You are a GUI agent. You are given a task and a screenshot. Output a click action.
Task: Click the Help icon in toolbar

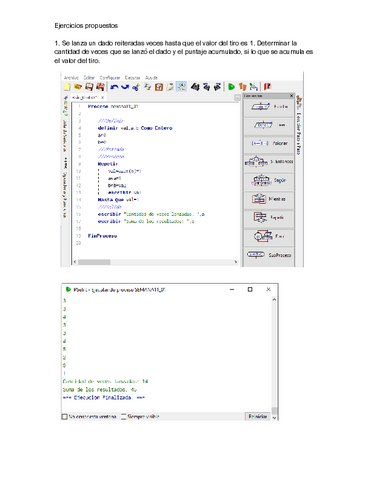click(x=267, y=87)
